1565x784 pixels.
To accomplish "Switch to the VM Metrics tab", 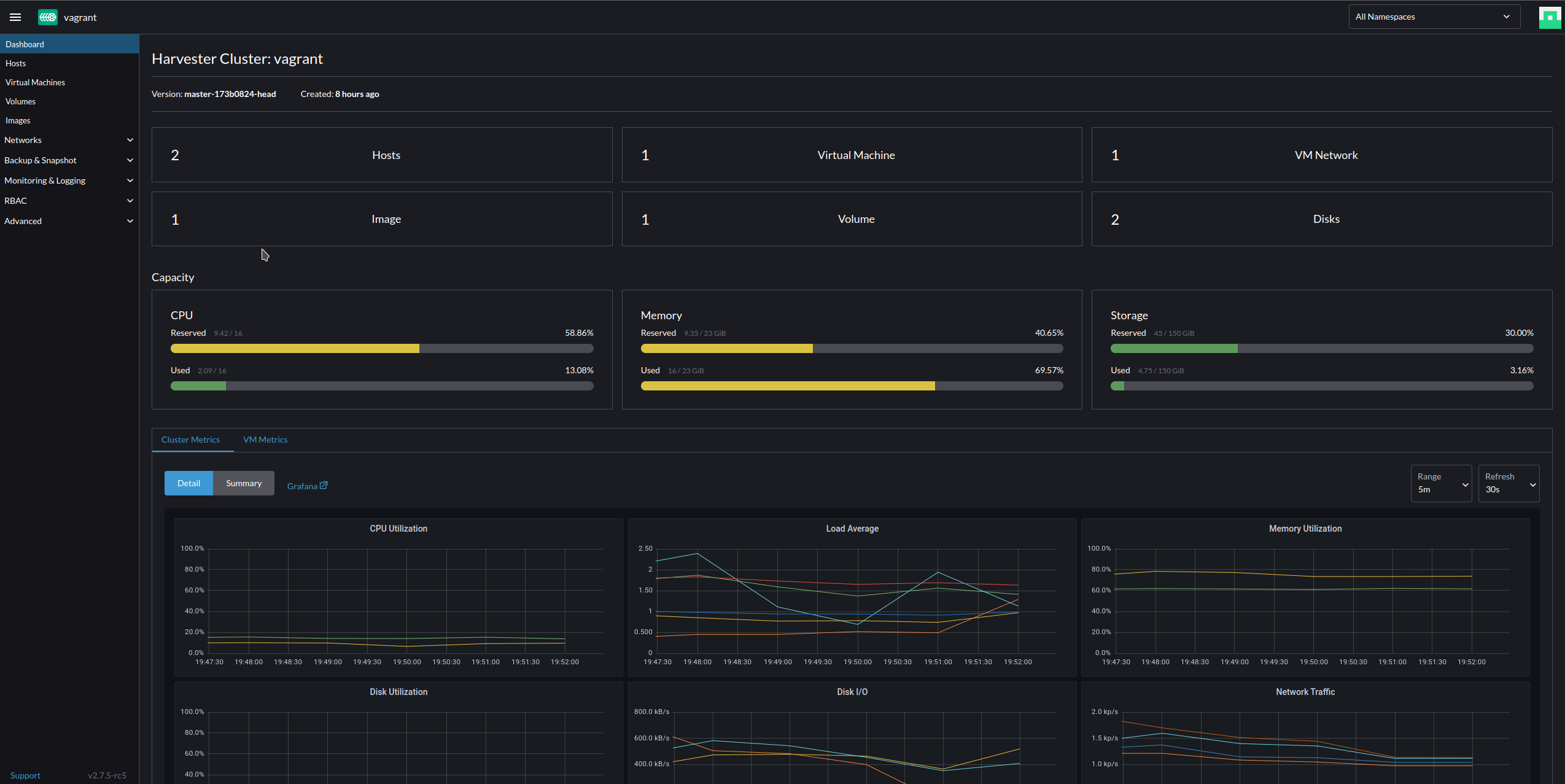I will click(x=265, y=439).
